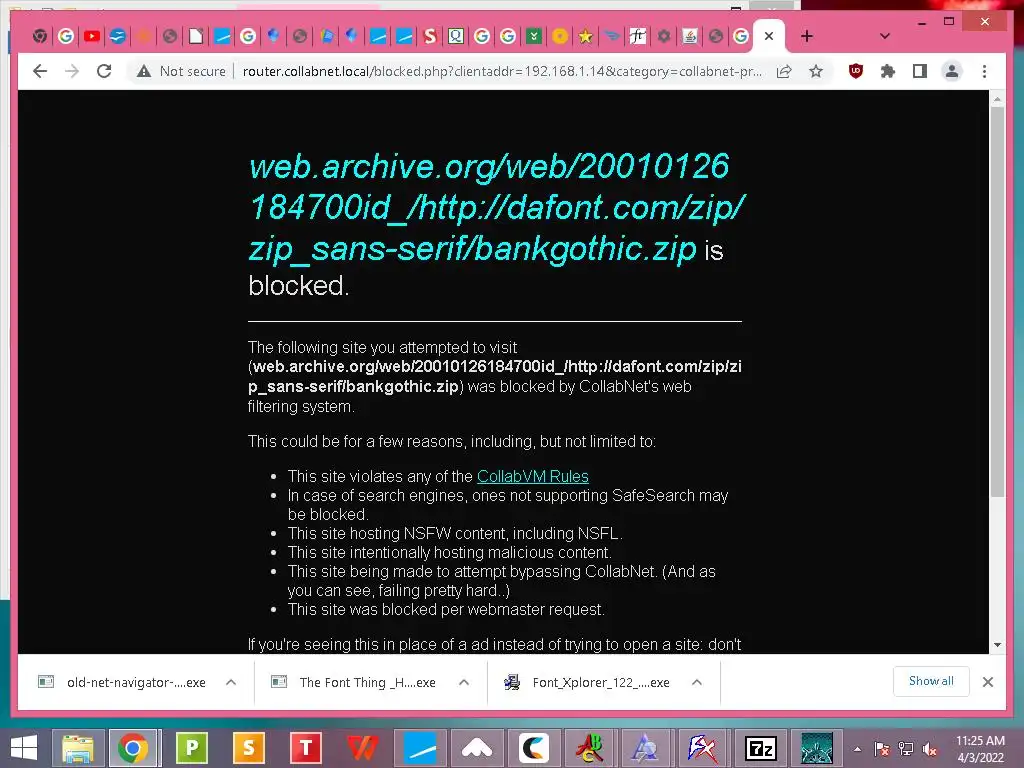1024x768 pixels.
Task: Click the page scrollbar down arrow
Action: (997, 645)
